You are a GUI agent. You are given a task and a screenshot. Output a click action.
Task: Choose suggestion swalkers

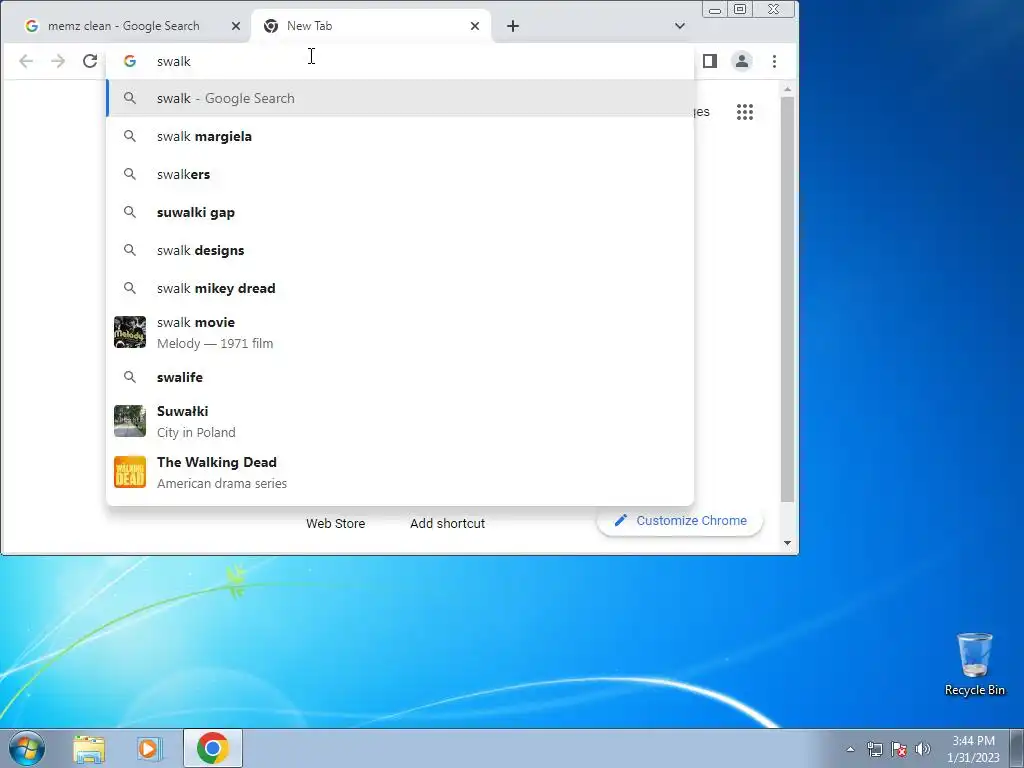click(x=400, y=174)
